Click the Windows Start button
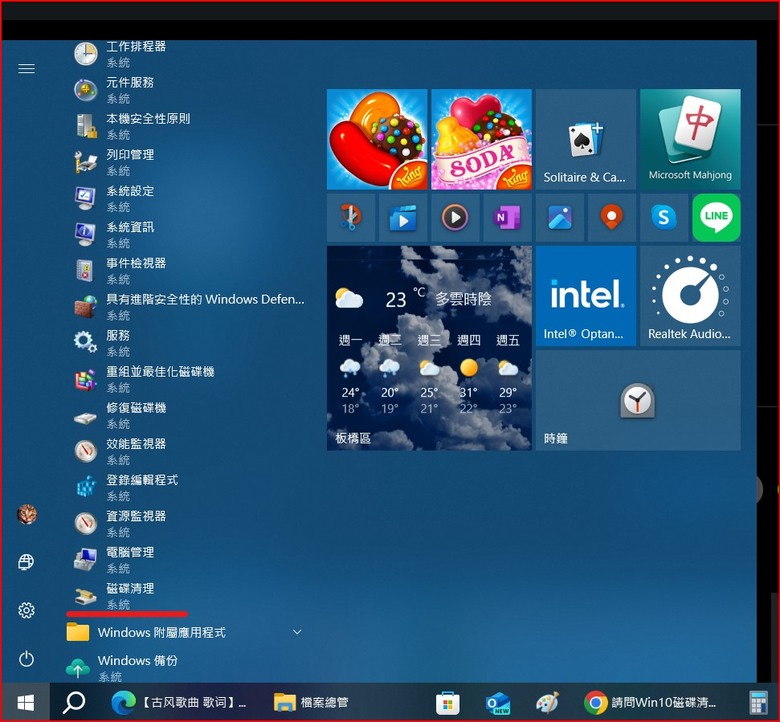 pyautogui.click(x=25, y=703)
